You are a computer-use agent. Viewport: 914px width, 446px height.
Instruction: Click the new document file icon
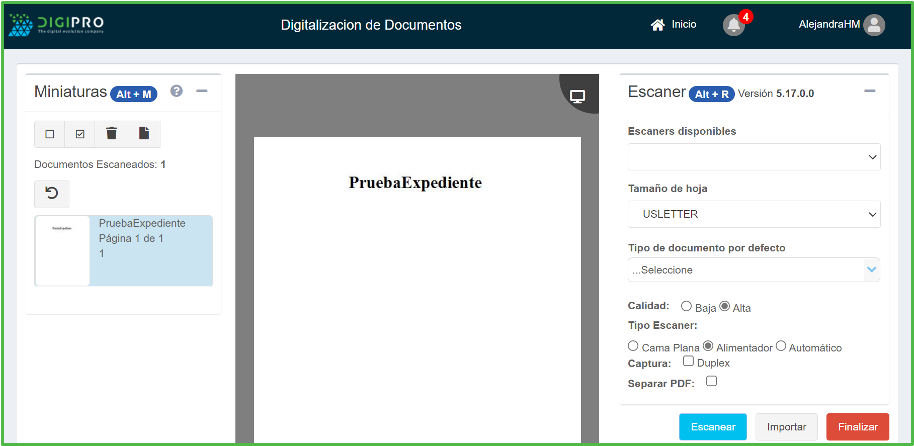143,134
